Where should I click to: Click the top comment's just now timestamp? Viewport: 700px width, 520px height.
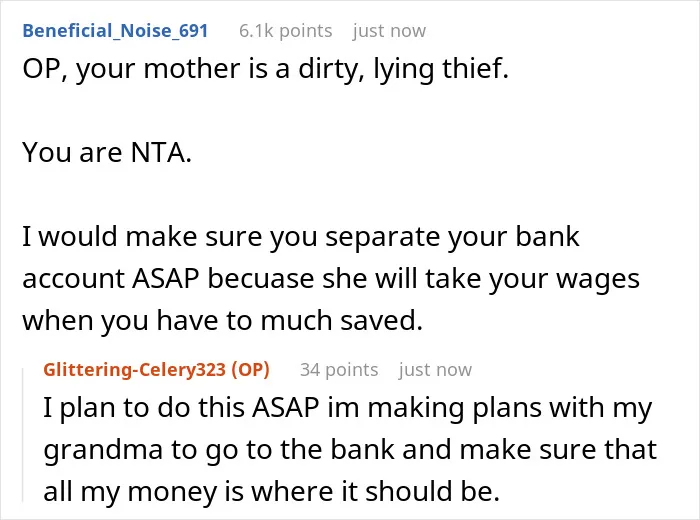[x=389, y=31]
